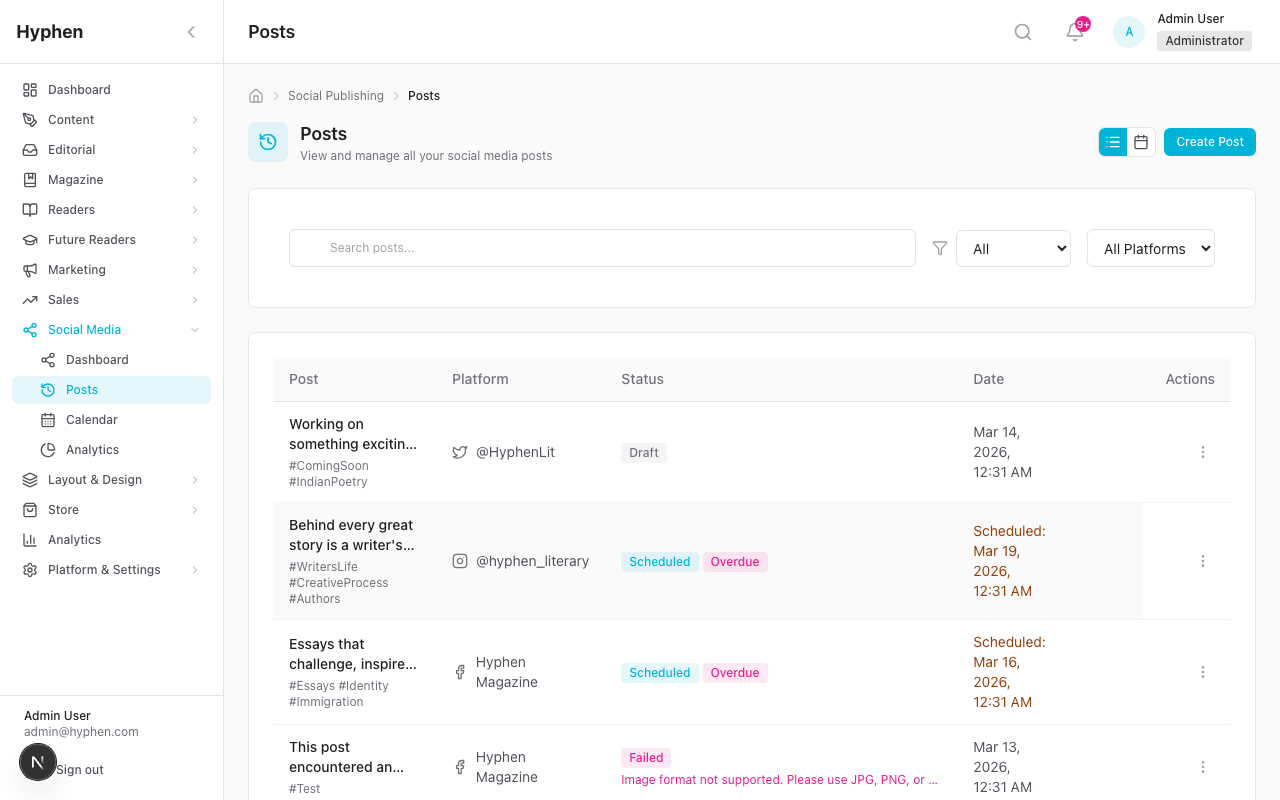Collapse the sidebar using the chevron
The image size is (1280, 800).
pyautogui.click(x=191, y=31)
